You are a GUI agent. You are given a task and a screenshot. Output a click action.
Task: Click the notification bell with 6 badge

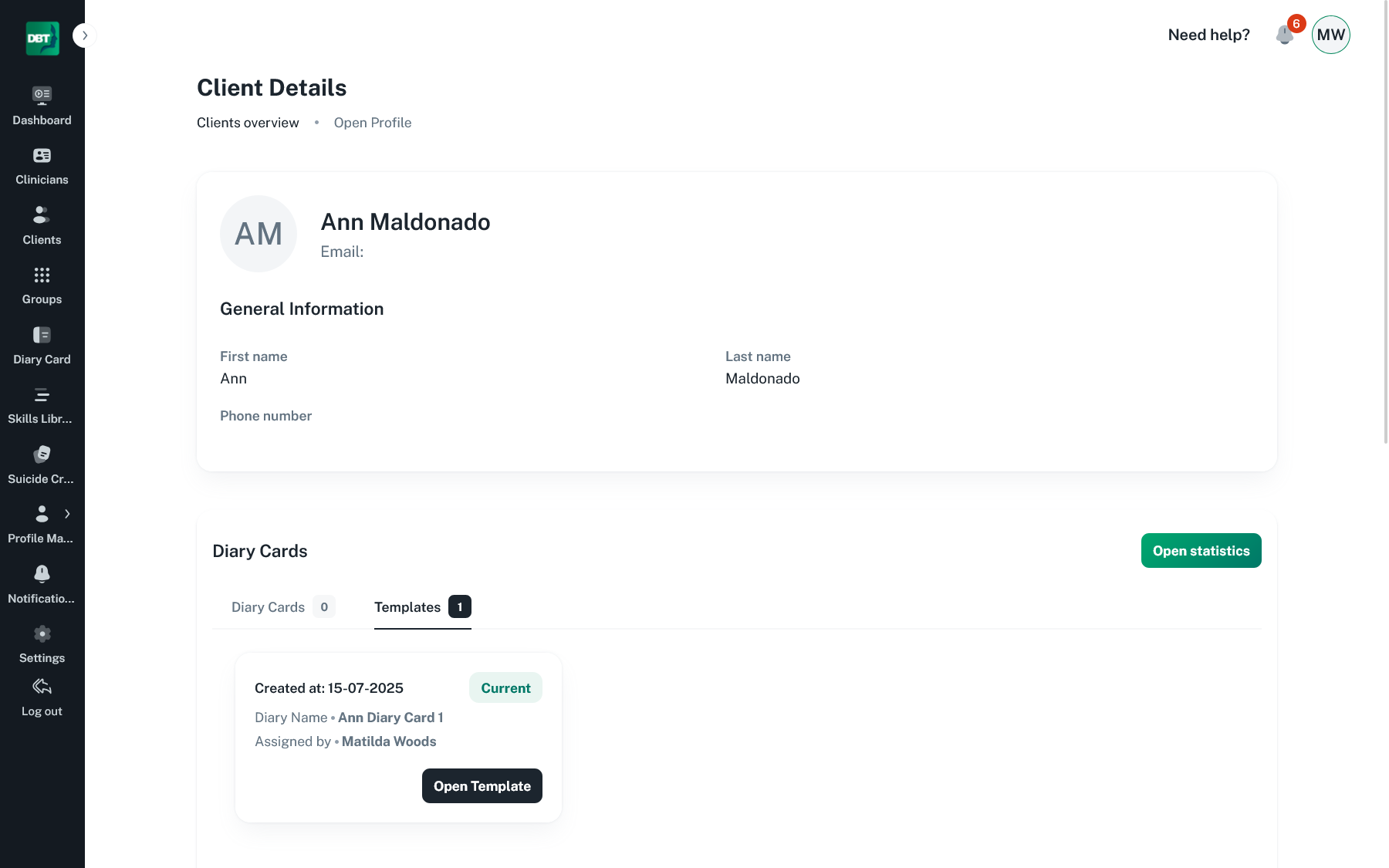(x=1285, y=35)
